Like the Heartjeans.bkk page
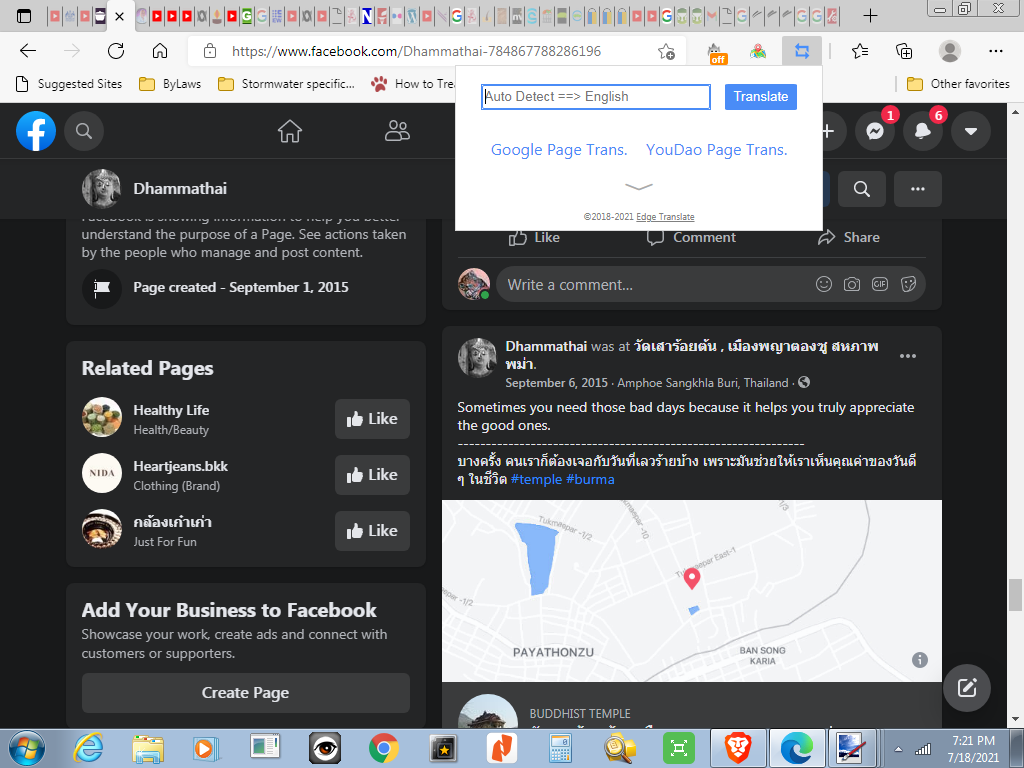 [x=372, y=475]
